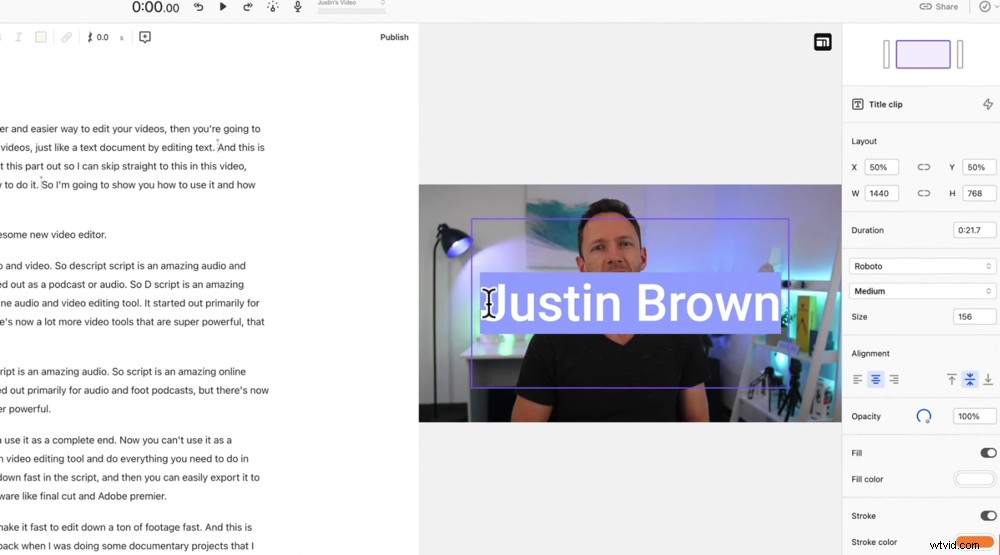This screenshot has height=555, width=1000.
Task: Add a comment with the comment icon
Action: coord(145,37)
